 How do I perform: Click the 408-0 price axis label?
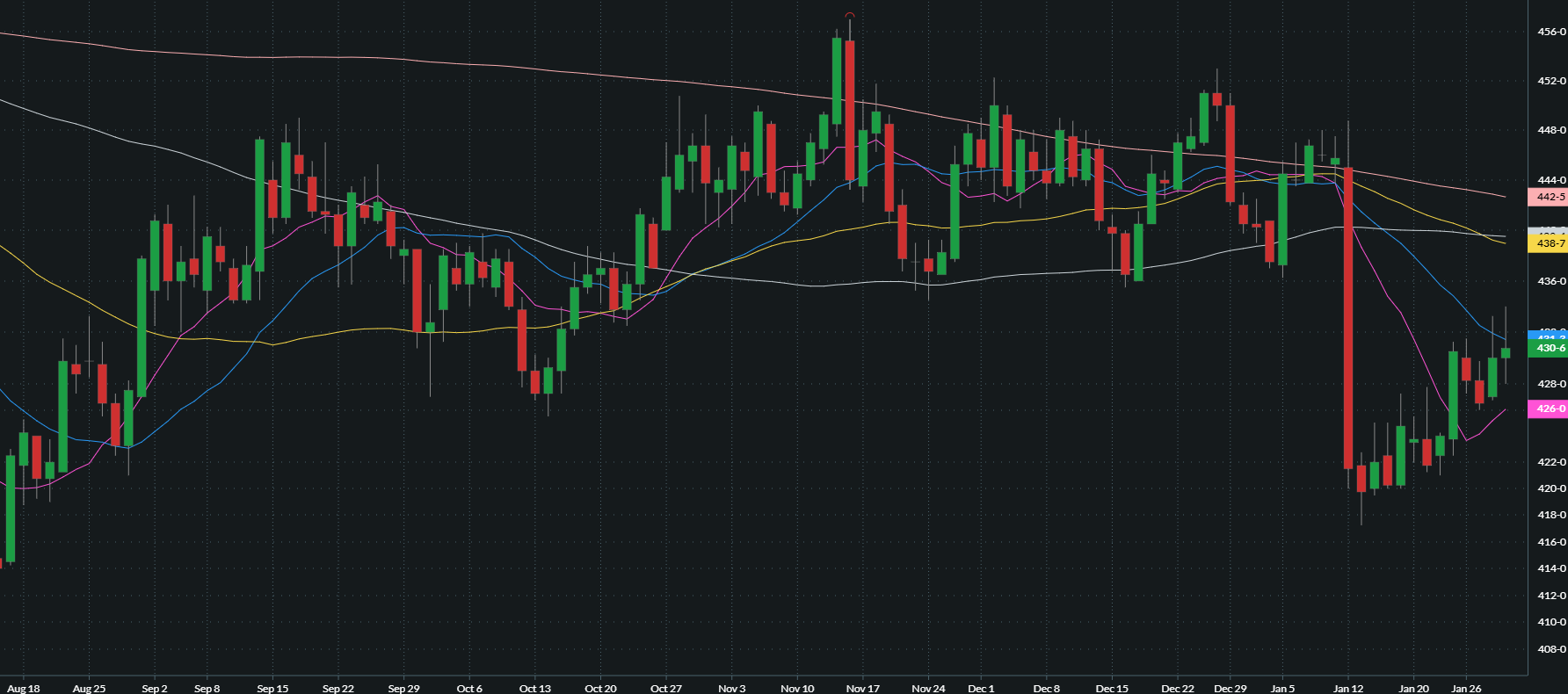coord(1550,649)
